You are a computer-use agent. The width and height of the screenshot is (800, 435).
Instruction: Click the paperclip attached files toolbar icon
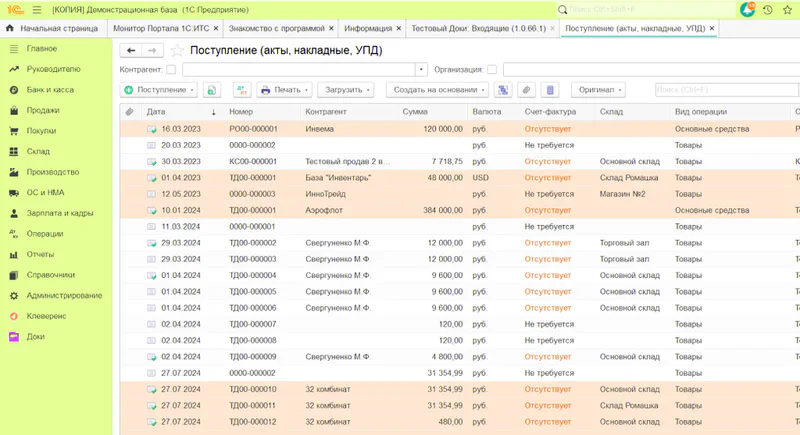(527, 90)
